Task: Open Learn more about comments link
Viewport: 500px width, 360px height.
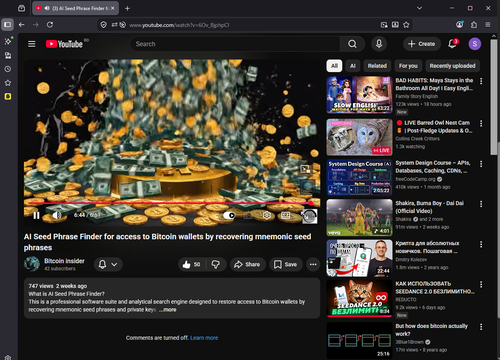Action: point(204,338)
